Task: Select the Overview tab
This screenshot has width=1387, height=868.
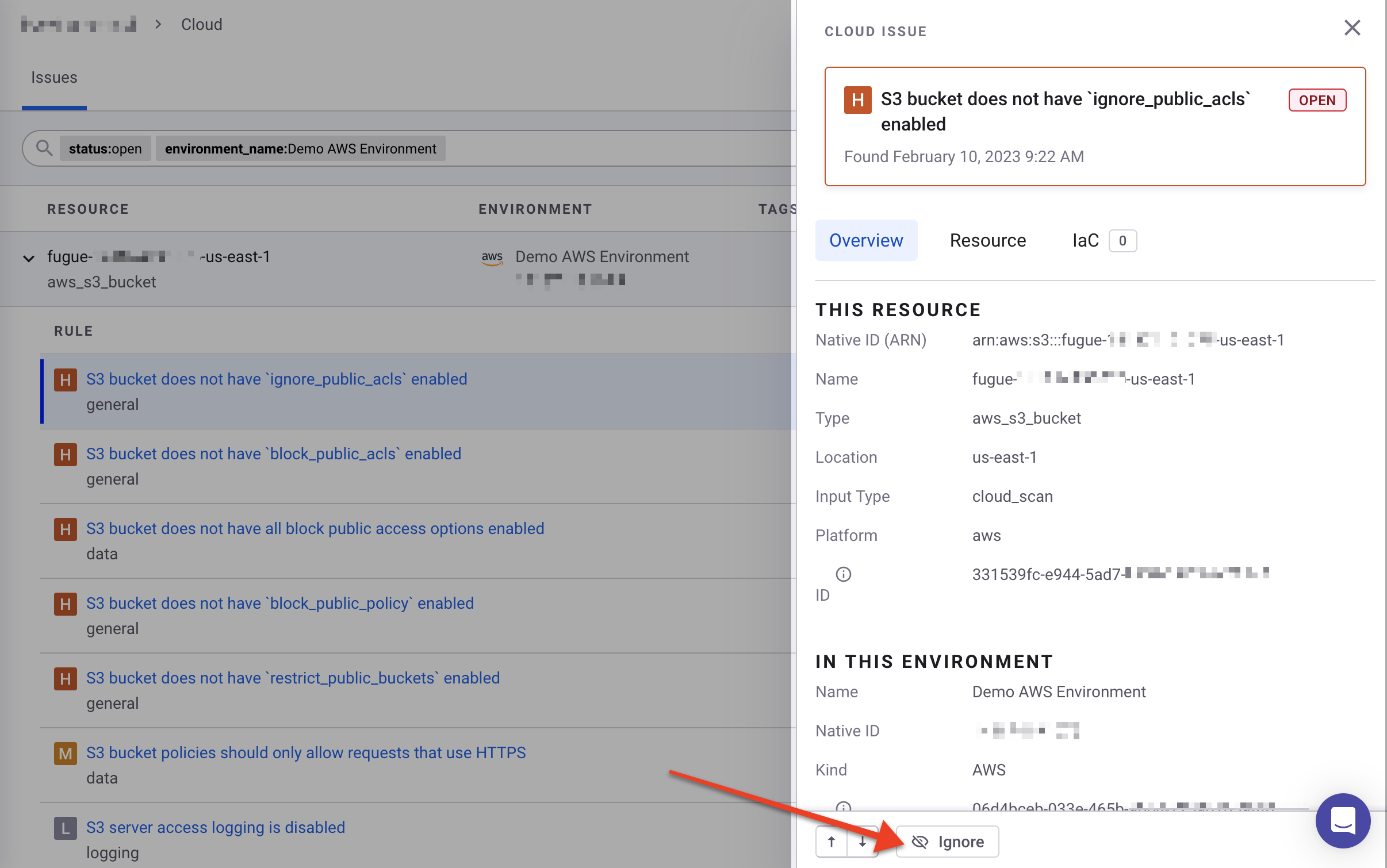Action: point(866,240)
